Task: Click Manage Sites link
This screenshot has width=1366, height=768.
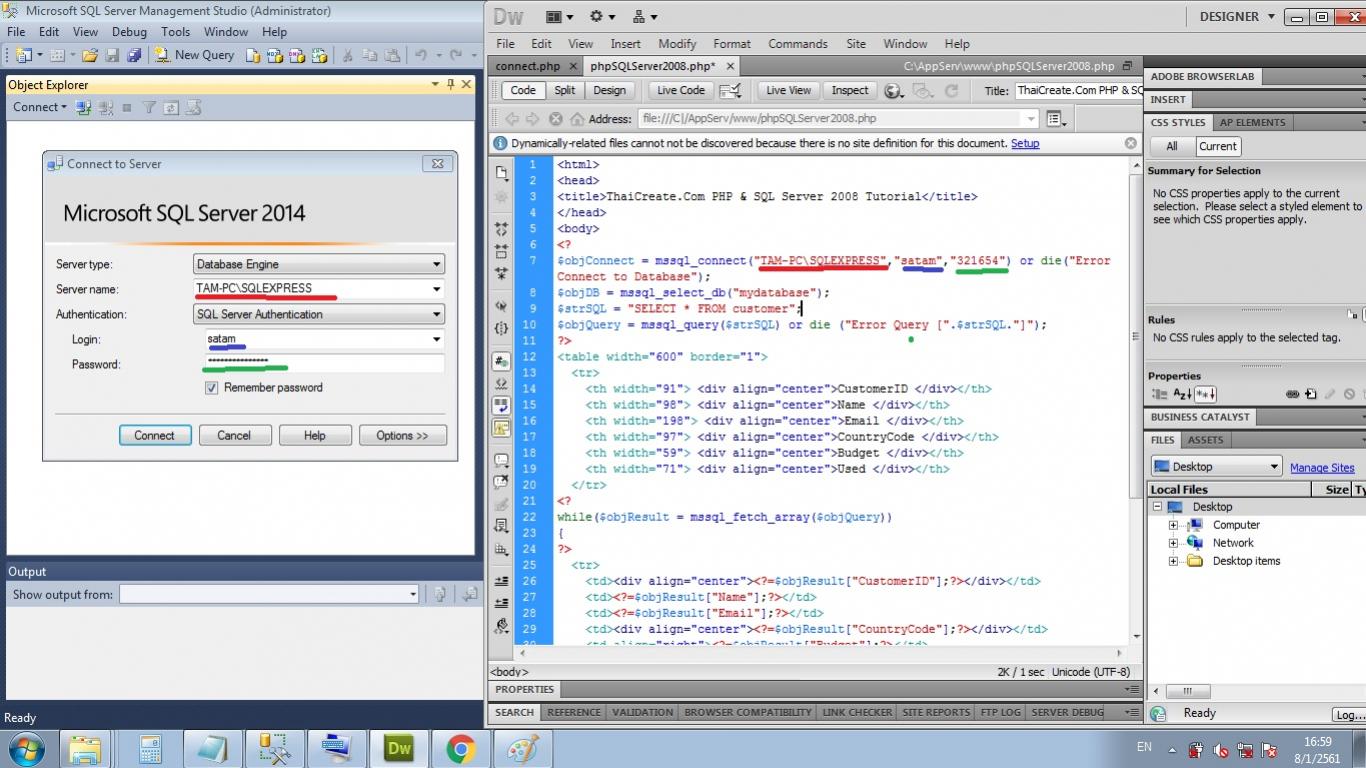Action: coord(1322,467)
